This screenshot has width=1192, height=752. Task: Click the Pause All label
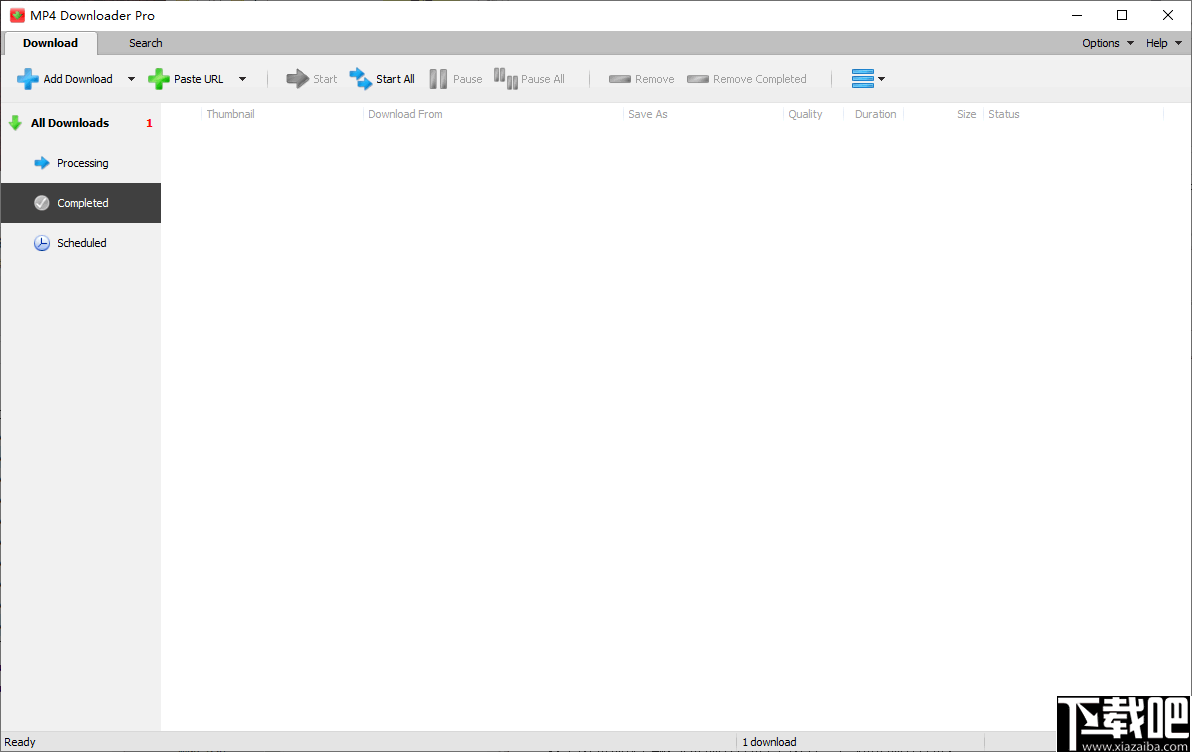[x=543, y=79]
